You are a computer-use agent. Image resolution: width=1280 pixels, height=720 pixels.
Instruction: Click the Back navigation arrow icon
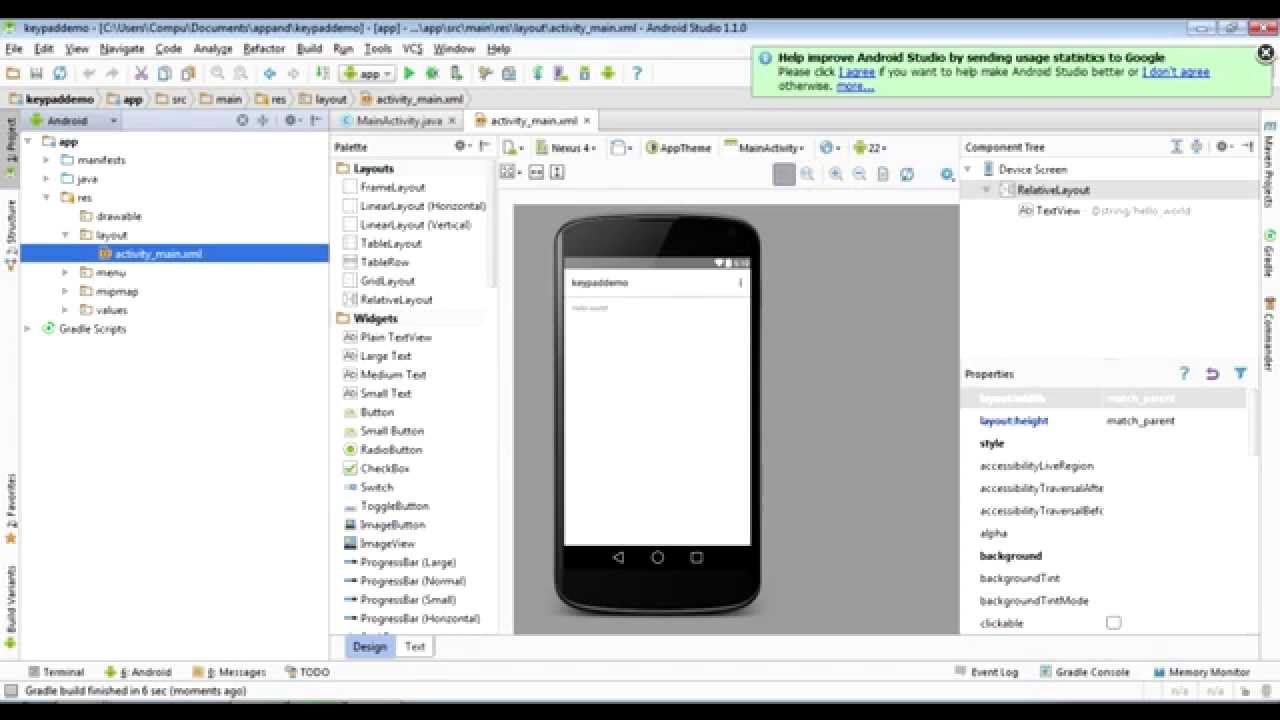(269, 73)
